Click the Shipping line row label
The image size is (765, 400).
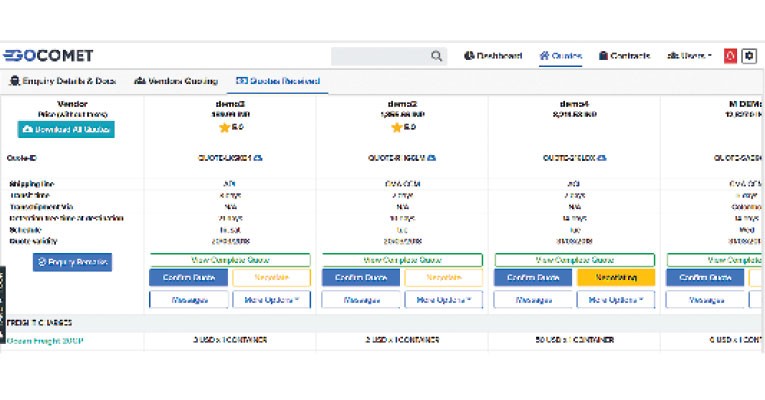point(32,184)
